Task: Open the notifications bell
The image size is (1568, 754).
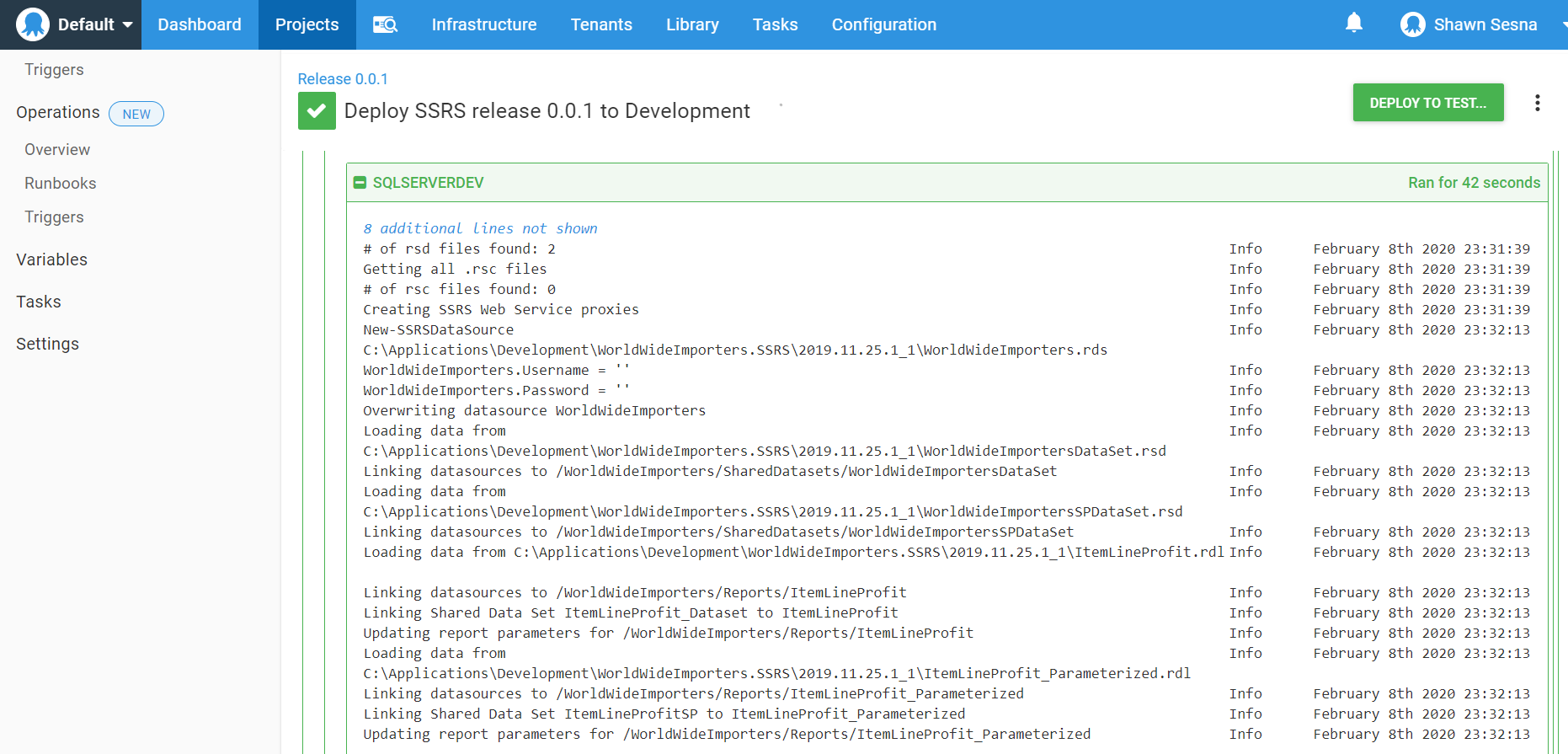Action: (1353, 24)
